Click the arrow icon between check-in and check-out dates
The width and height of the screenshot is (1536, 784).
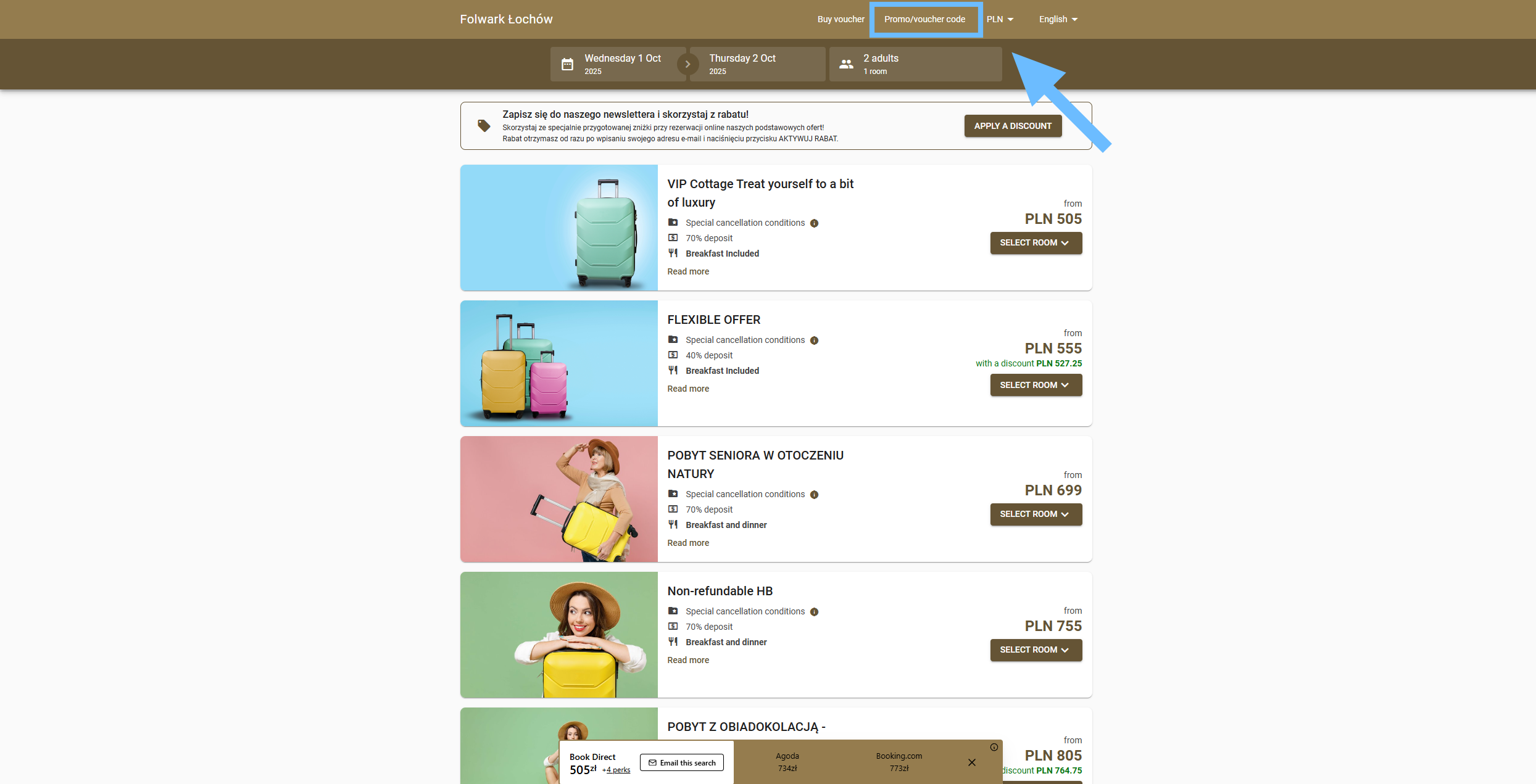[687, 64]
